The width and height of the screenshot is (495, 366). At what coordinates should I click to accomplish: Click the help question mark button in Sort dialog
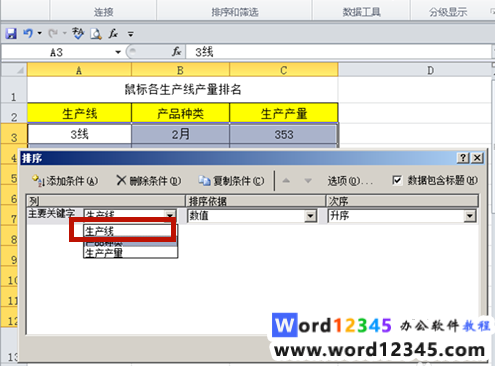(x=463, y=158)
